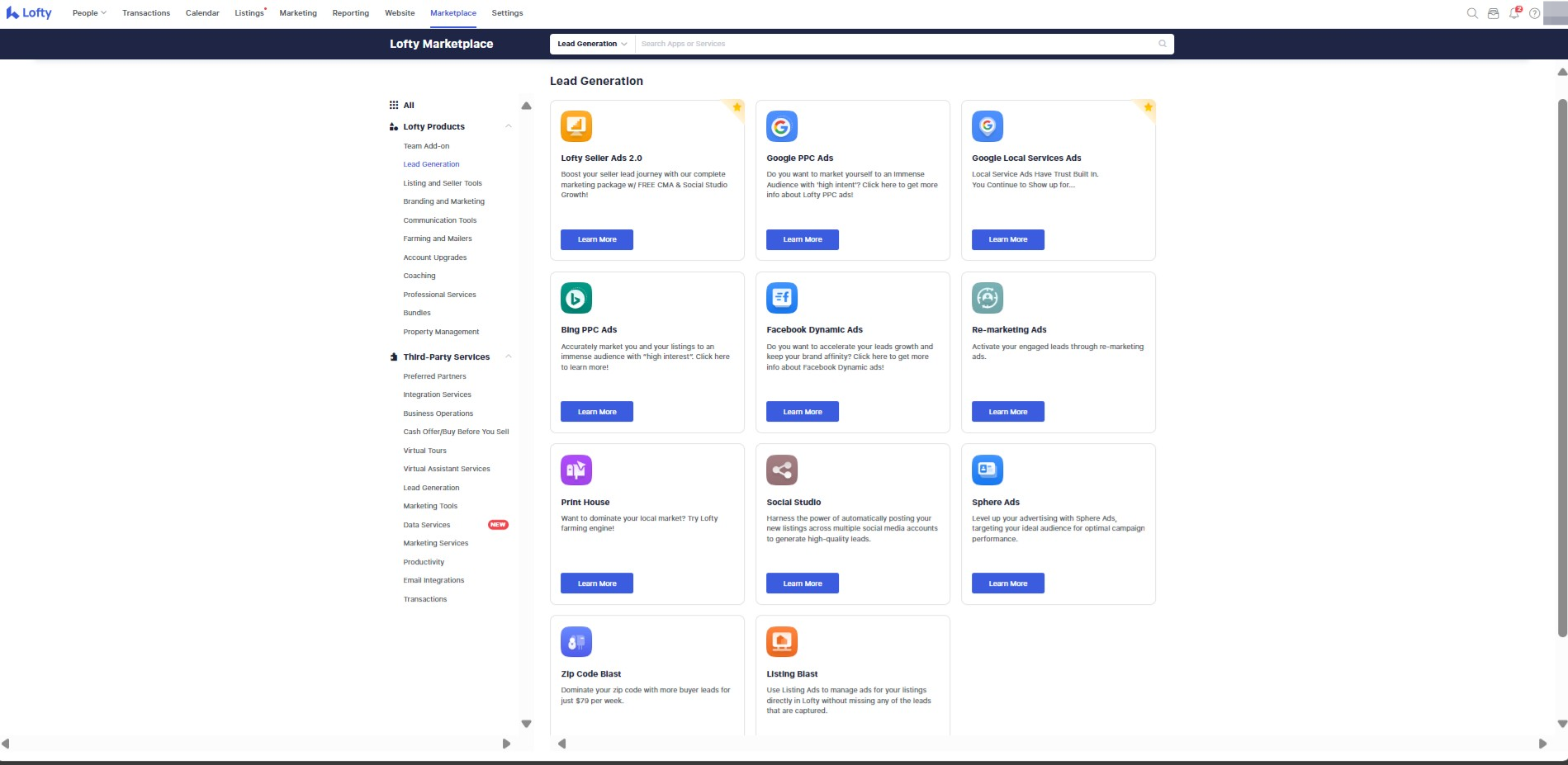The width and height of the screenshot is (1568, 765).
Task: Click the Zip Code Blast icon
Action: click(x=576, y=642)
